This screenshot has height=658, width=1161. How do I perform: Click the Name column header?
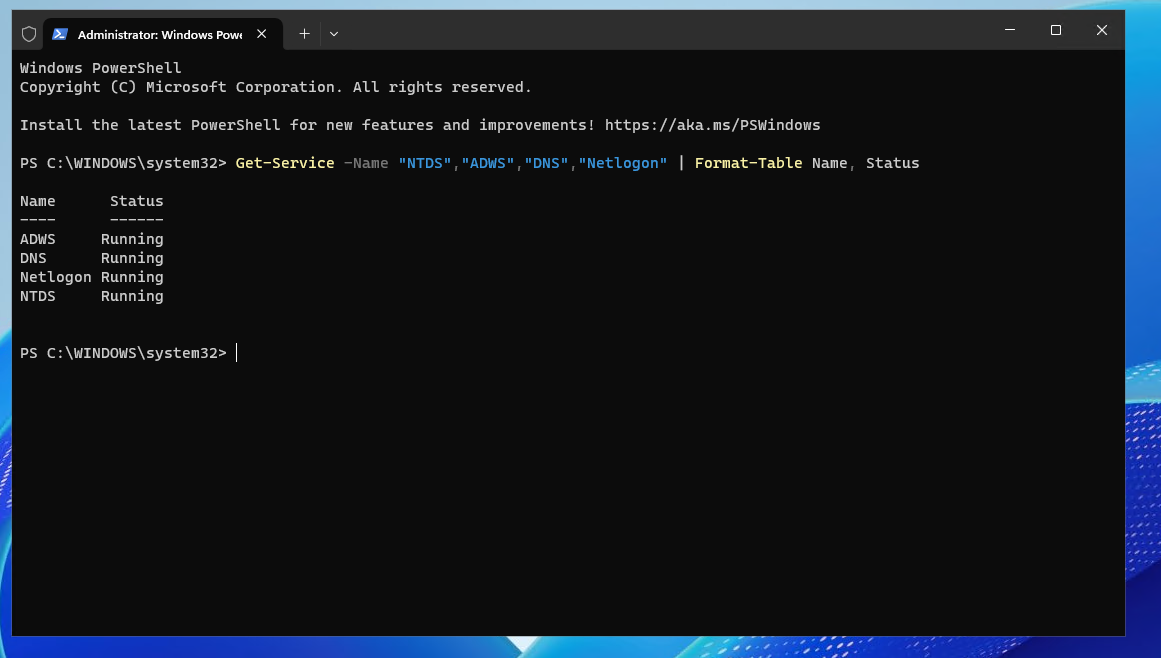click(38, 201)
